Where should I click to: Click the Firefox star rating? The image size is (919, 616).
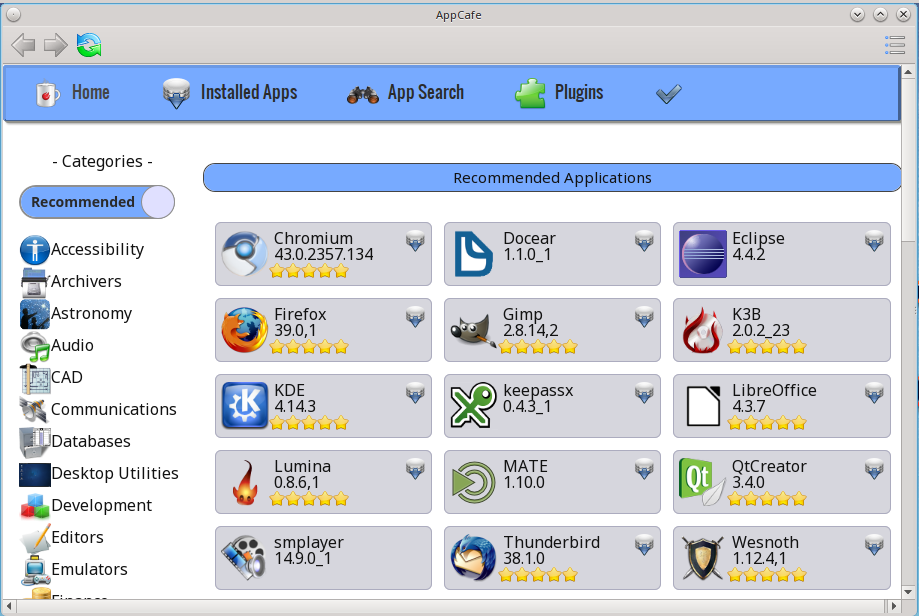(x=309, y=348)
